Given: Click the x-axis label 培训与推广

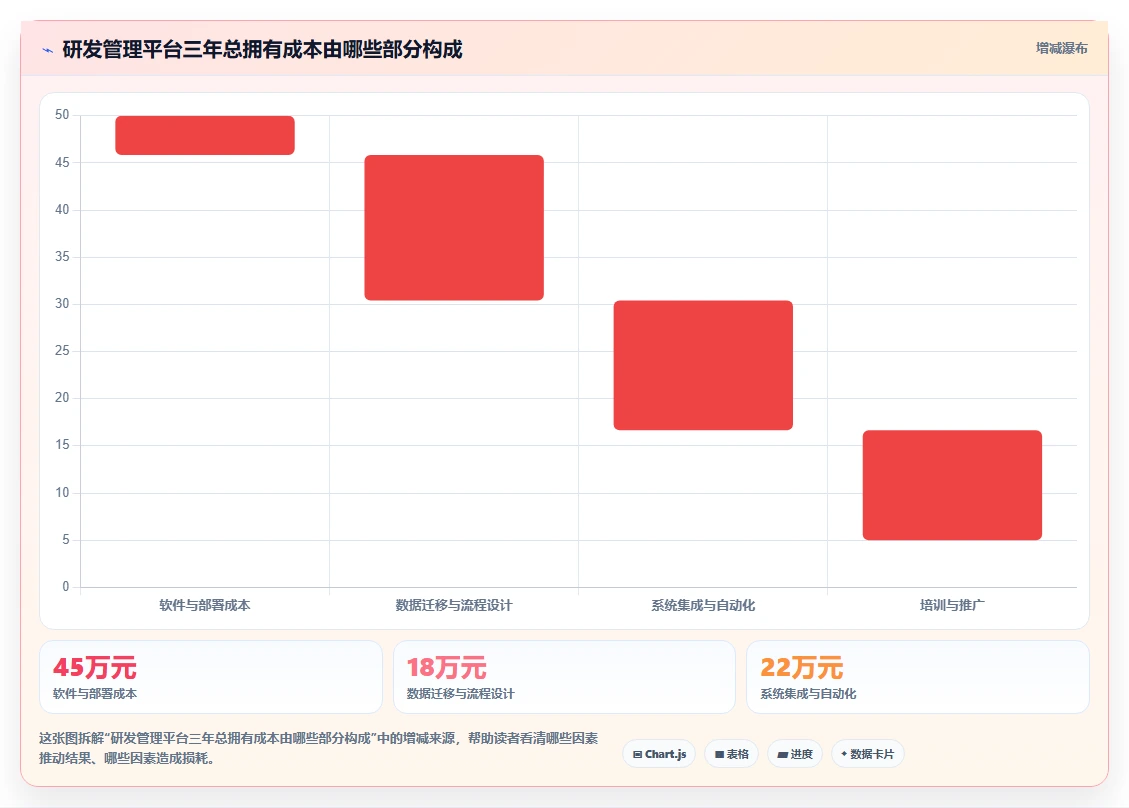Looking at the screenshot, I should click(953, 606).
